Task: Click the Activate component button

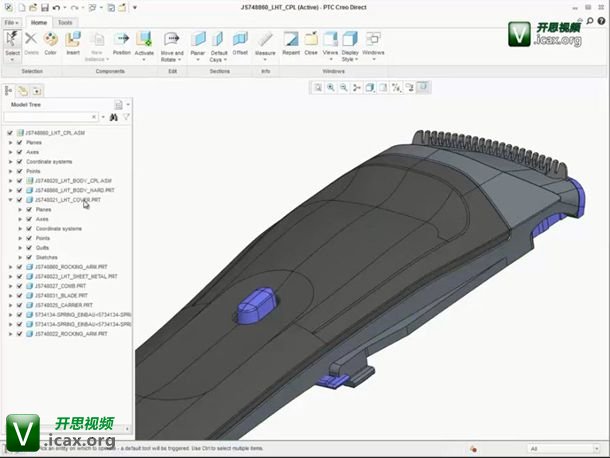Action: 144,42
